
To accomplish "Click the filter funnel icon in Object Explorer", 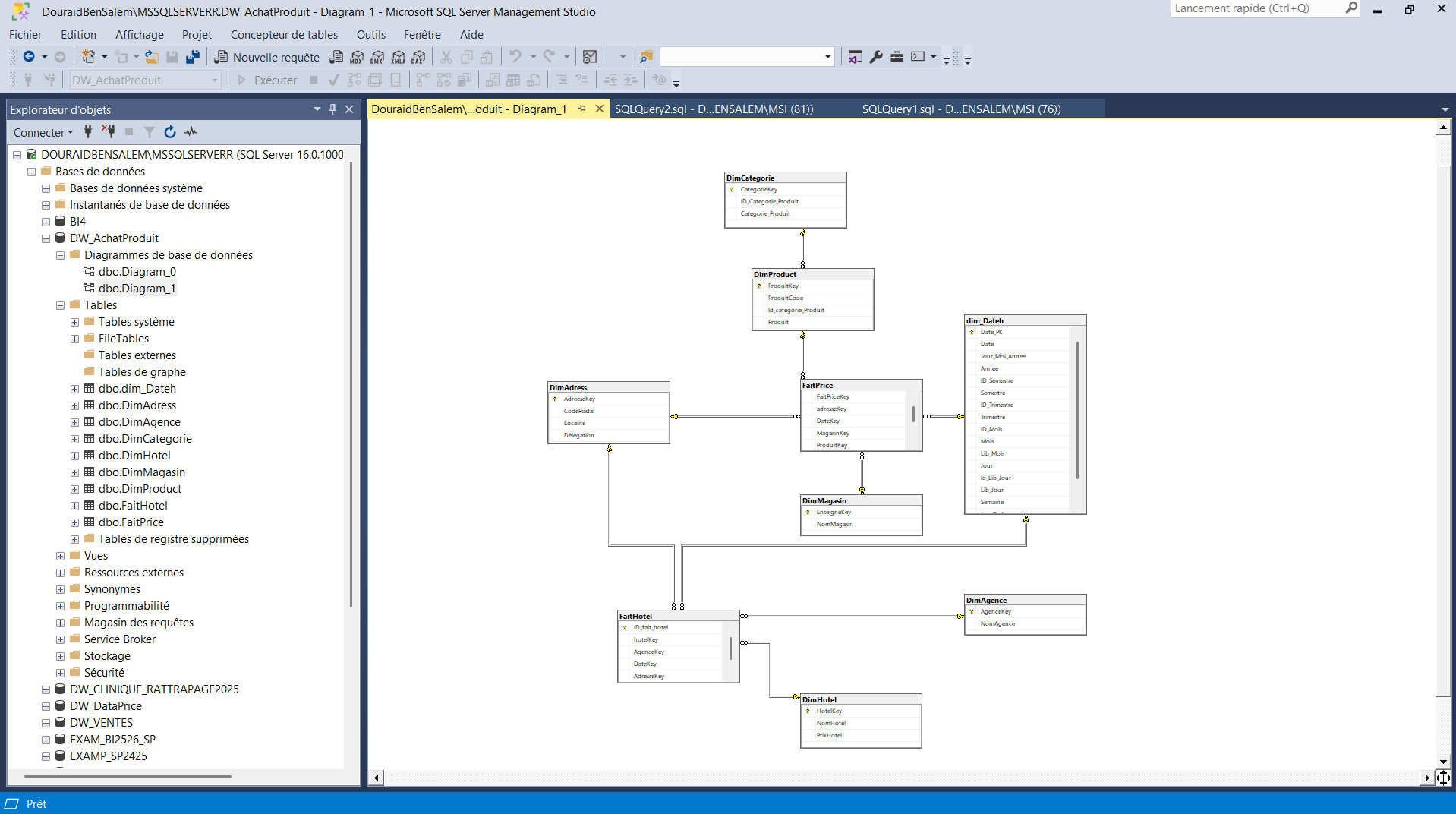I will click(x=150, y=132).
